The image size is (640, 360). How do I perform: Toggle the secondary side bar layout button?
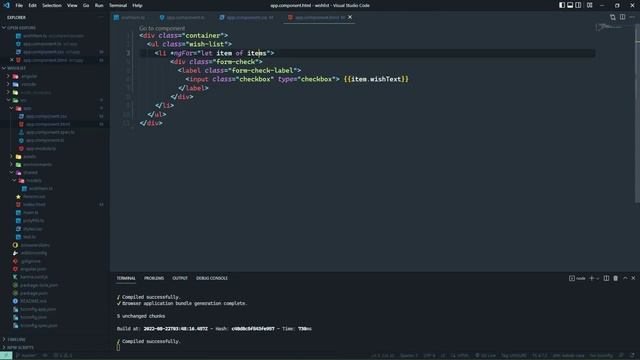578,5
